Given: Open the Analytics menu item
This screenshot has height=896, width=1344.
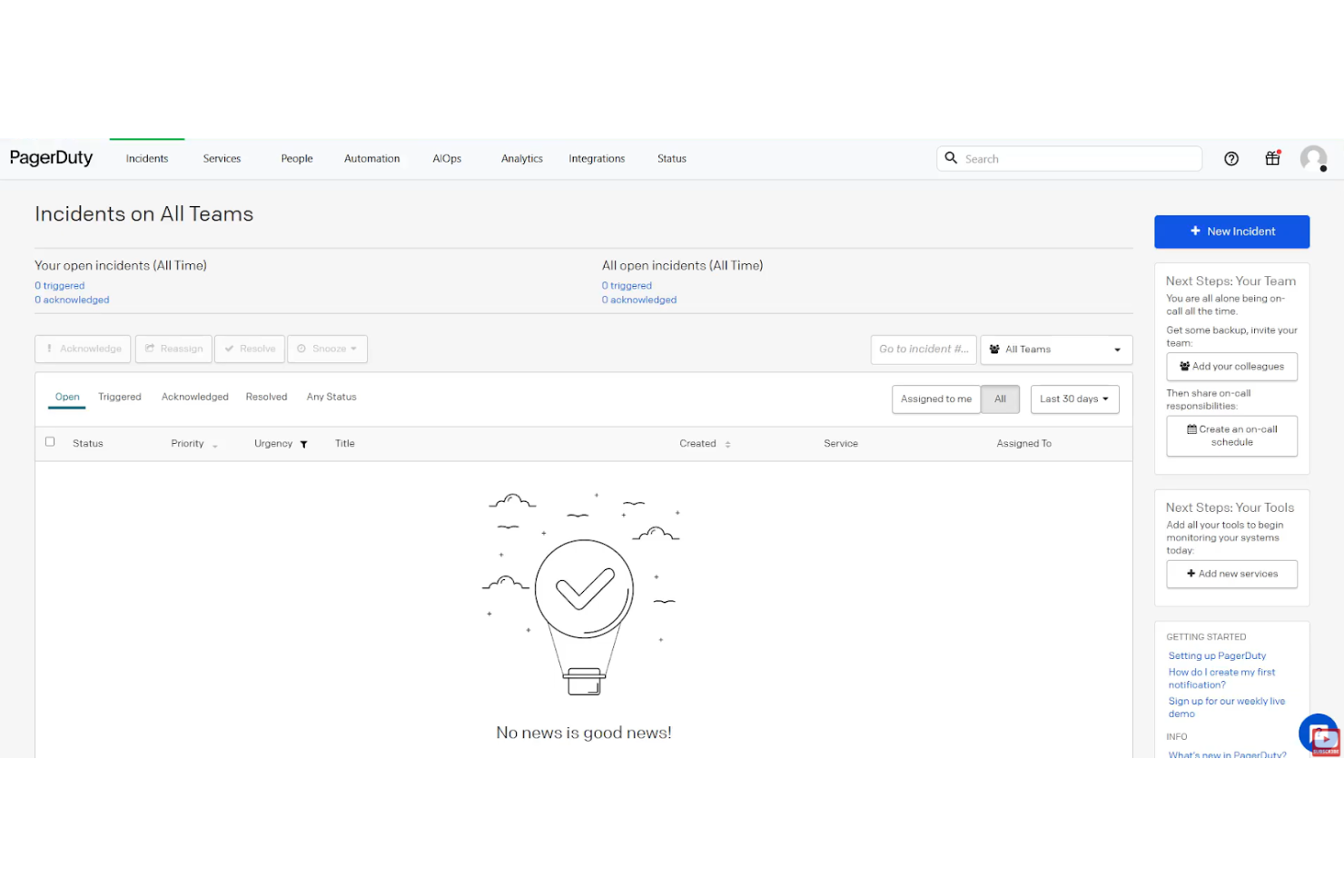Looking at the screenshot, I should click(x=521, y=158).
